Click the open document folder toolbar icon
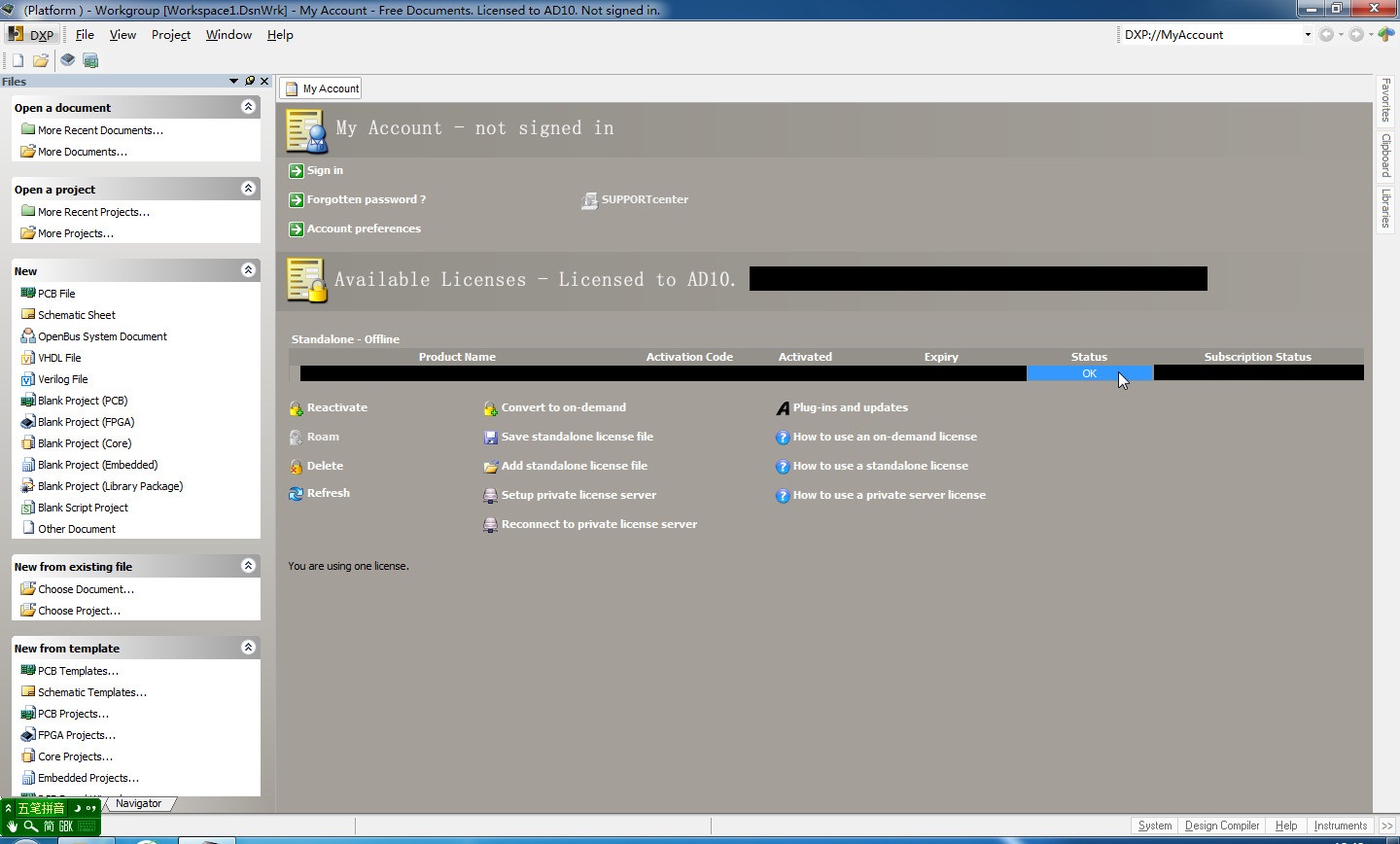Screen dimensions: 1400x844 point(41,60)
